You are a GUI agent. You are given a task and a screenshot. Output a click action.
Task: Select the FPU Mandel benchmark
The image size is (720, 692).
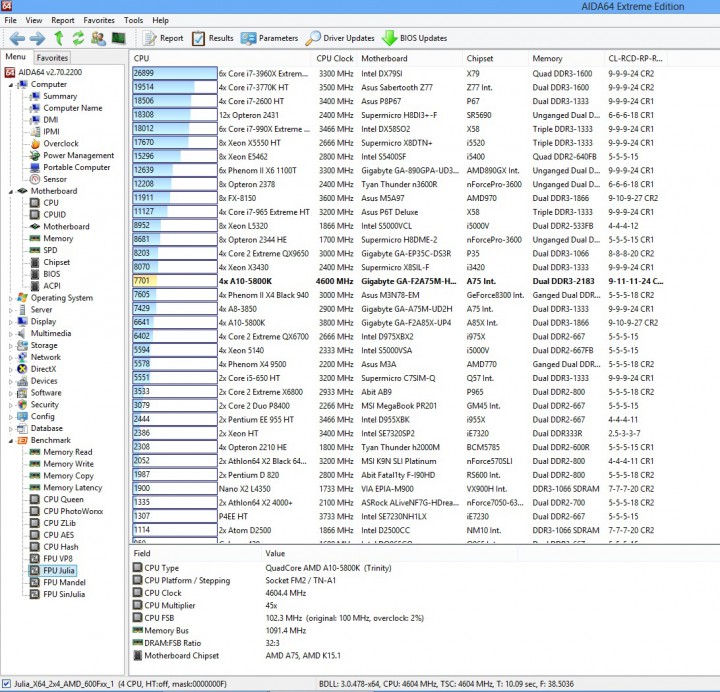pos(64,582)
